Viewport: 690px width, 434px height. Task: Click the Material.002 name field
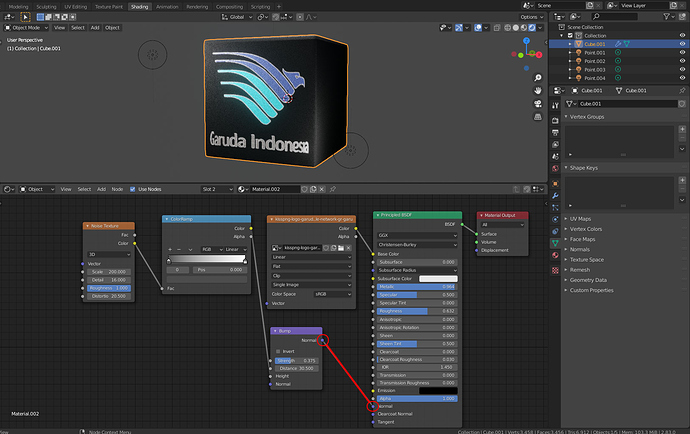pos(275,189)
